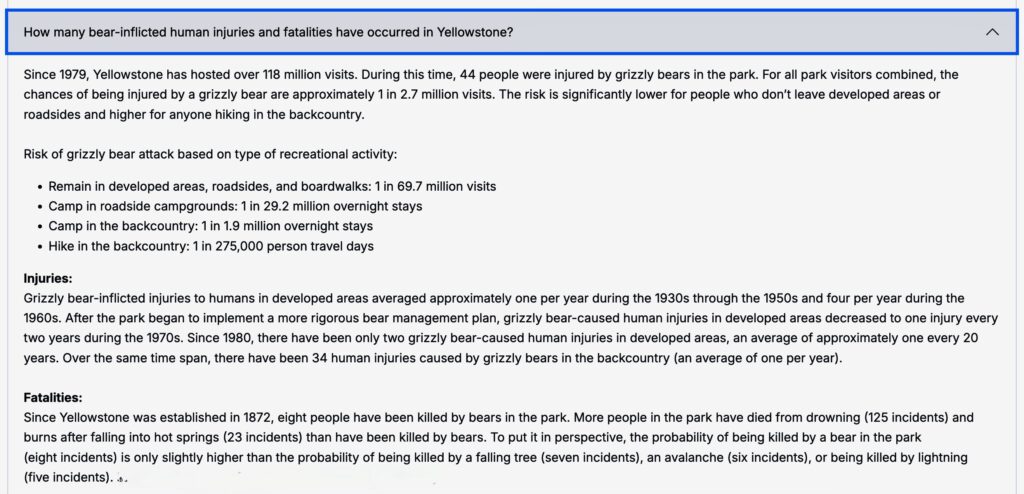1024x494 pixels.
Task: Click the "(five incidents)" lightning figure
Action: pos(66,477)
